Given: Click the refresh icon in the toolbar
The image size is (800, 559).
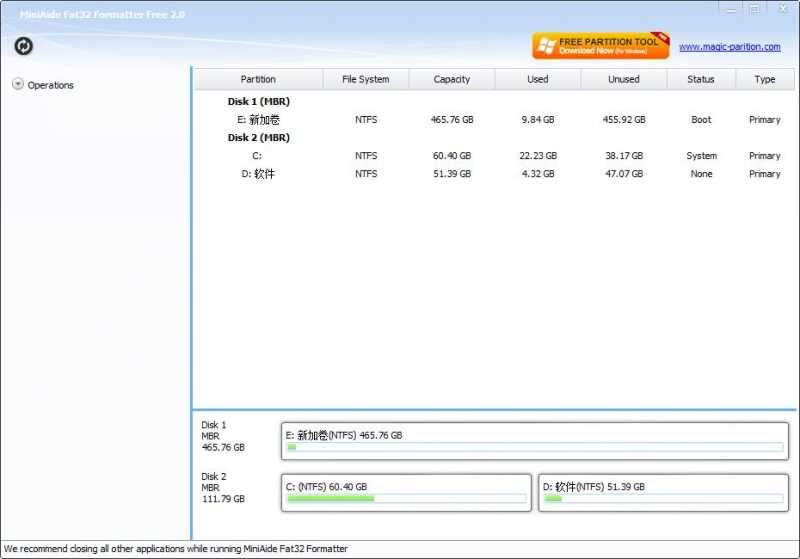Looking at the screenshot, I should (x=23, y=46).
